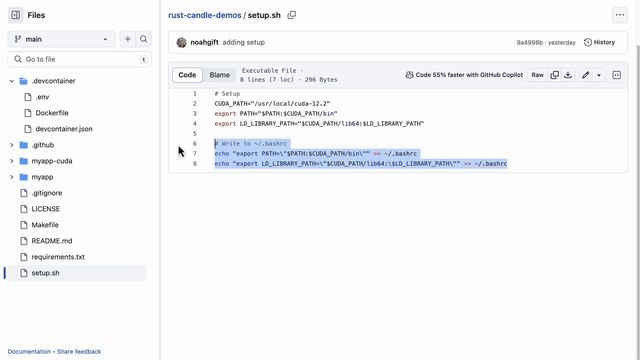The image size is (640, 360).
Task: Copy raw file contents icon
Action: click(x=554, y=75)
